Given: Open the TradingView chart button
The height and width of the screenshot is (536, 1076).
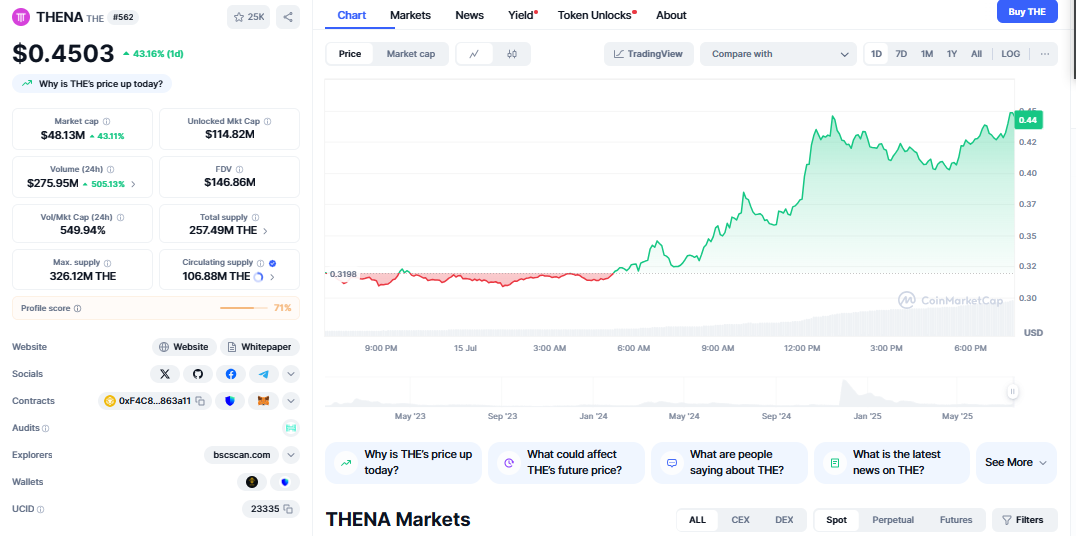Looking at the screenshot, I should (648, 54).
